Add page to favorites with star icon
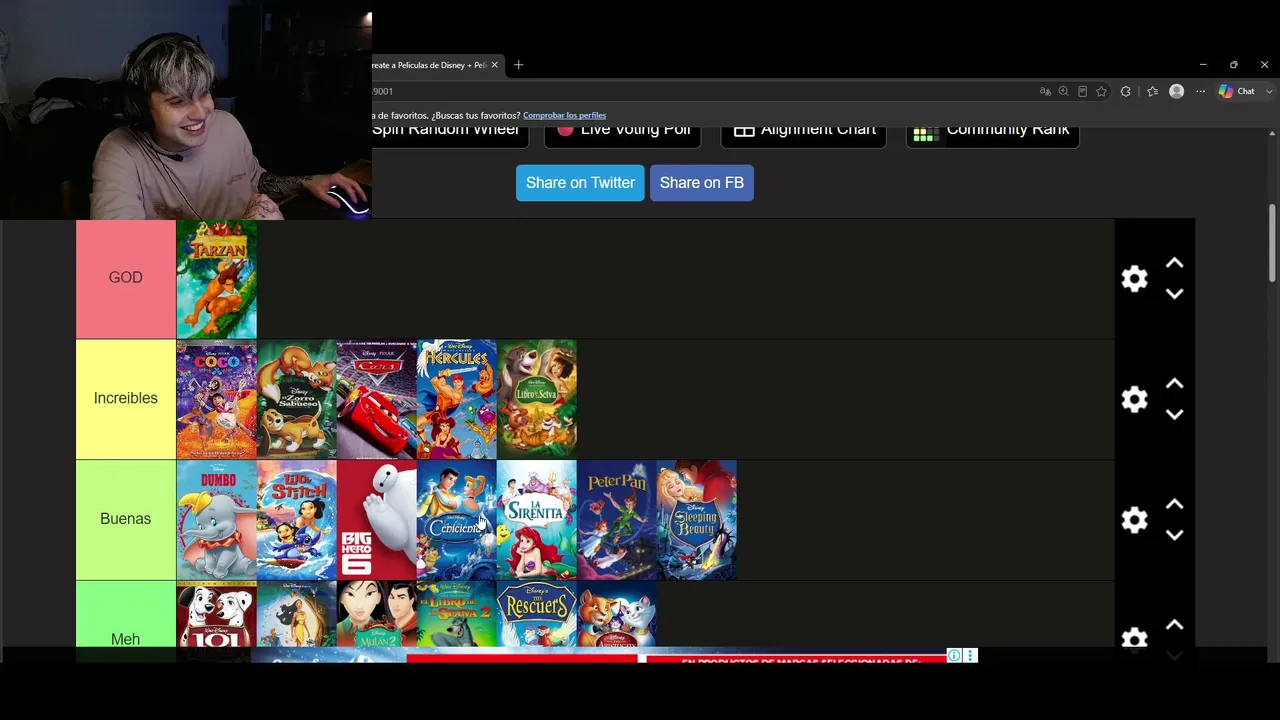1280x720 pixels. (x=1101, y=91)
